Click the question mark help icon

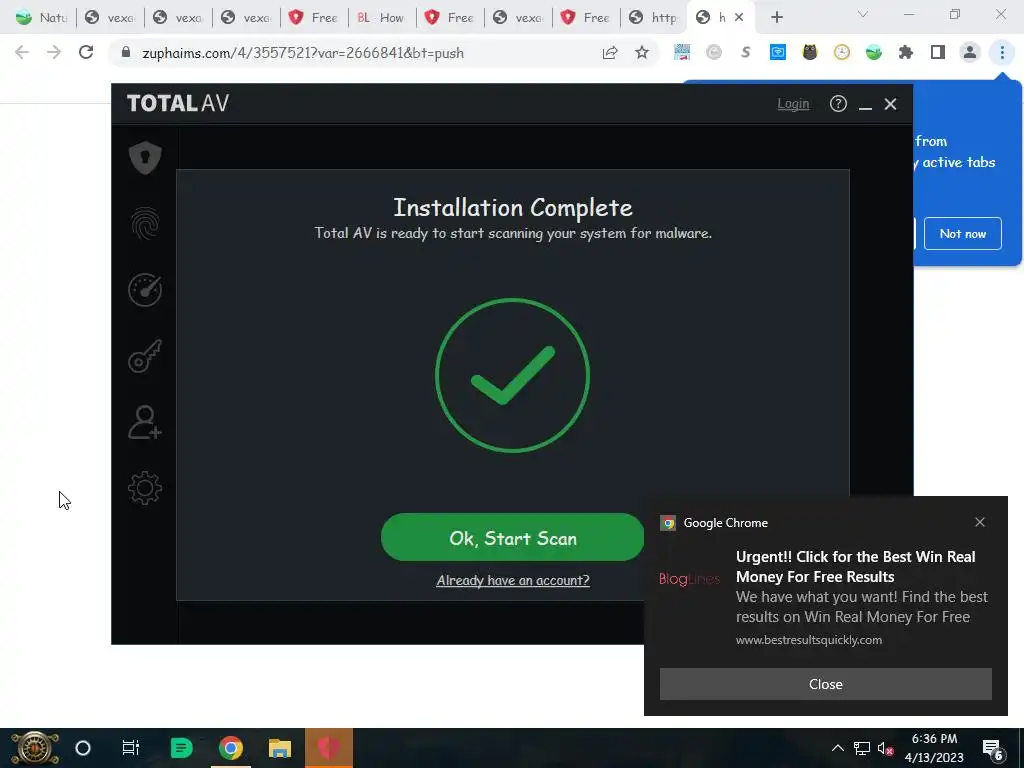point(838,104)
